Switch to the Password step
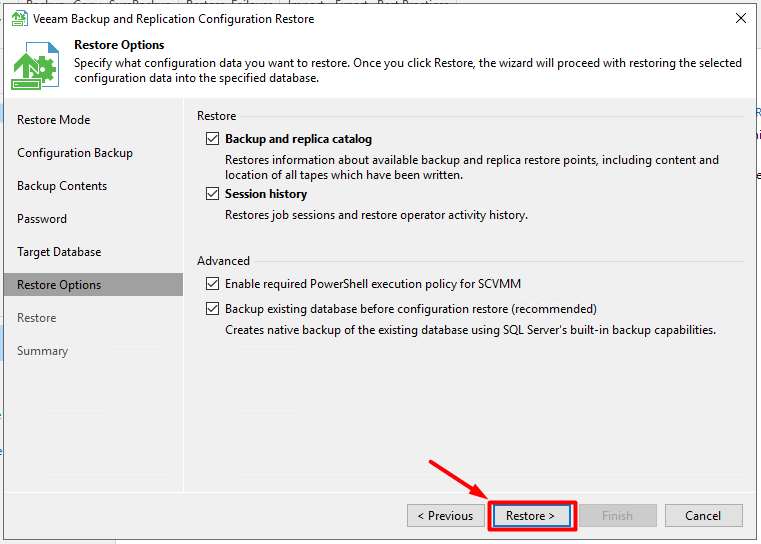Image resolution: width=761 pixels, height=544 pixels. (x=42, y=219)
